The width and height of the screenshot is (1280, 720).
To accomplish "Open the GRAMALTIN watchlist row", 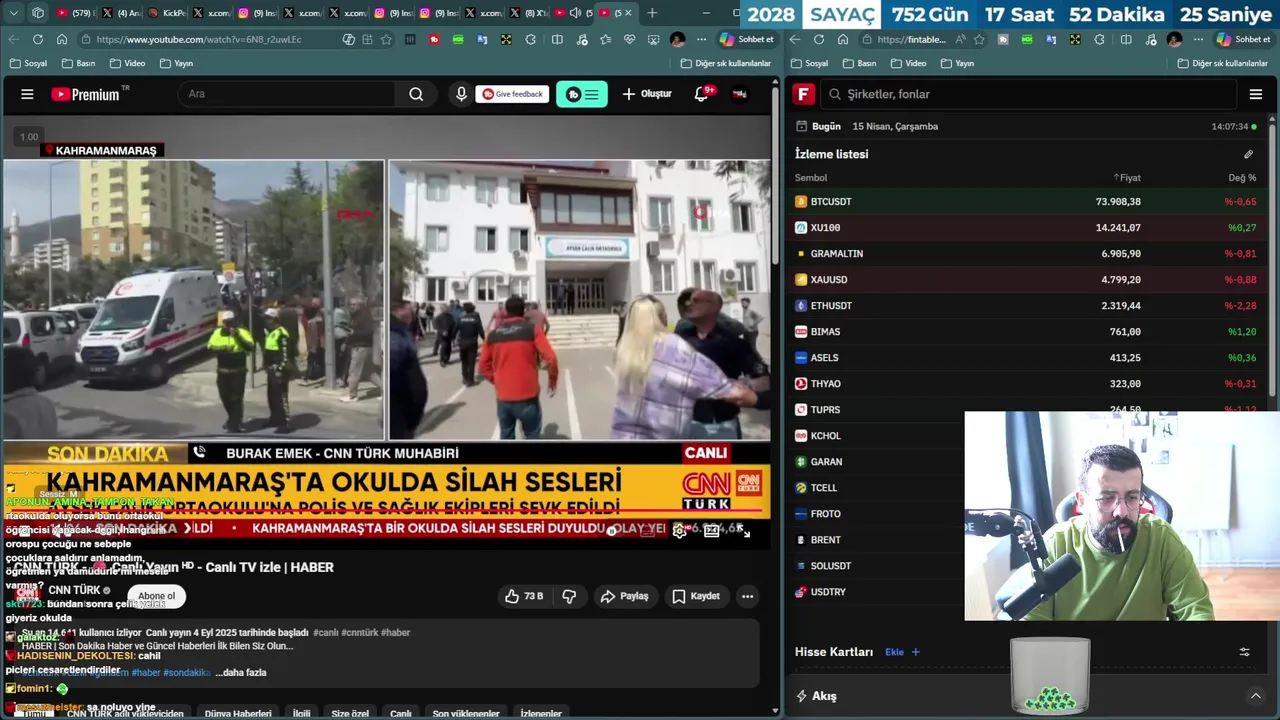I will tap(1026, 254).
